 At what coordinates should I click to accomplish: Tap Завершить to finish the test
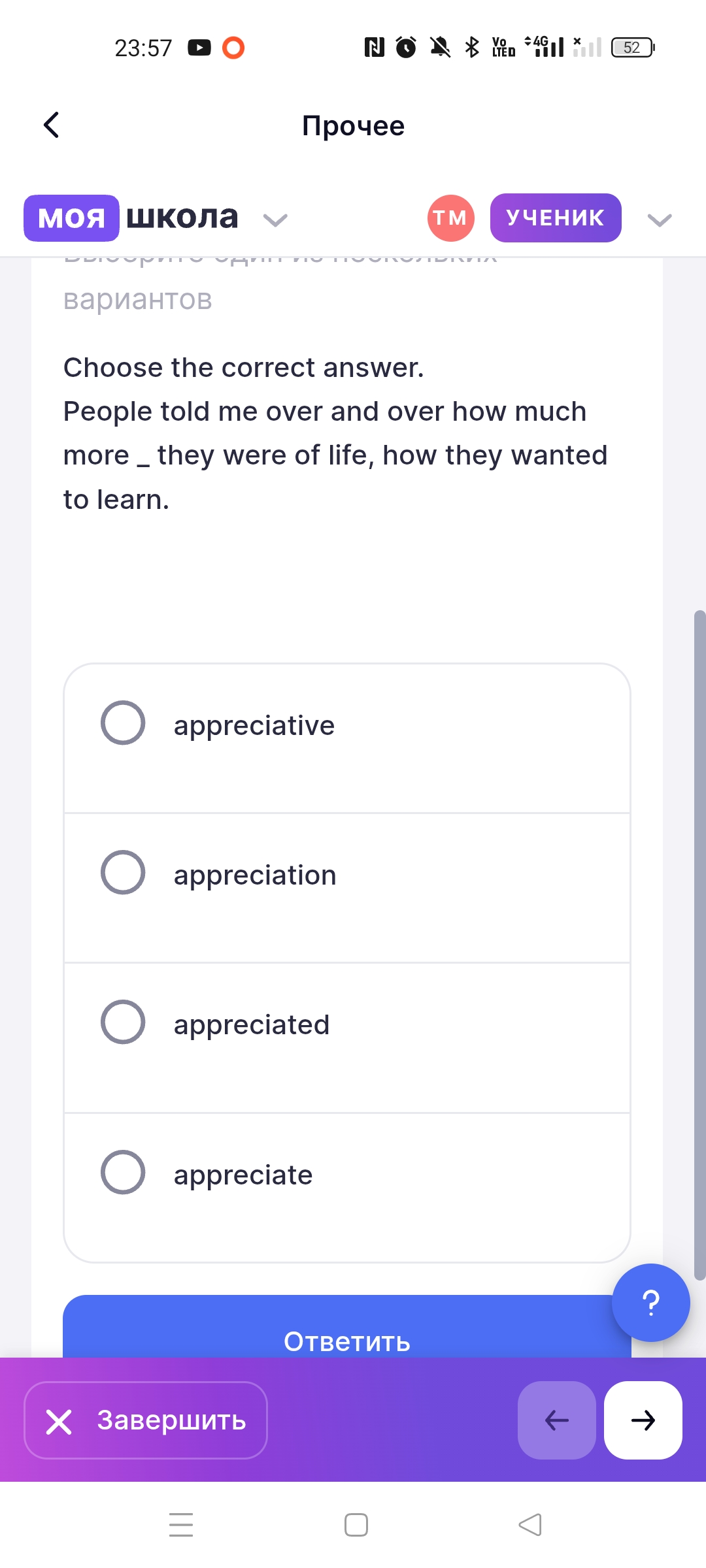[x=146, y=1420]
